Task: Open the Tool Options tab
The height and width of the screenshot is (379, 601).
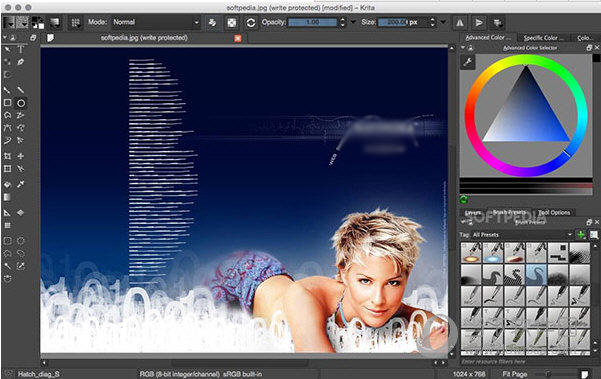Action: 554,212
